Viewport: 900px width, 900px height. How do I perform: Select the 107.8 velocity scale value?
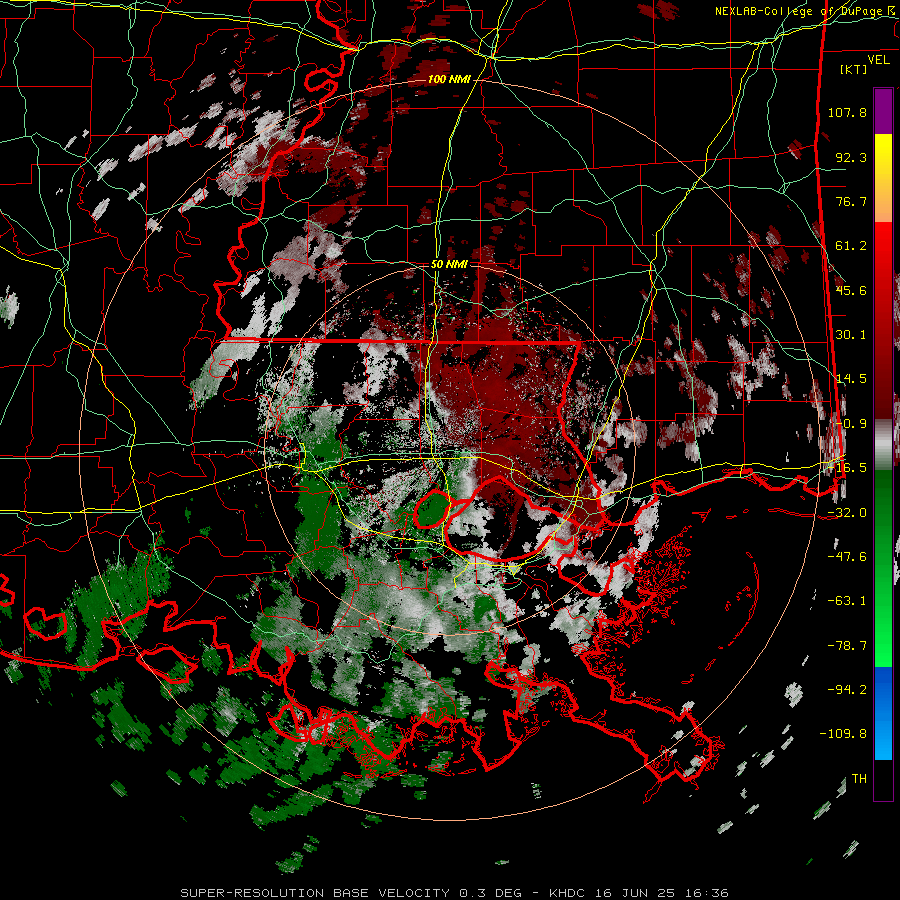[x=847, y=112]
